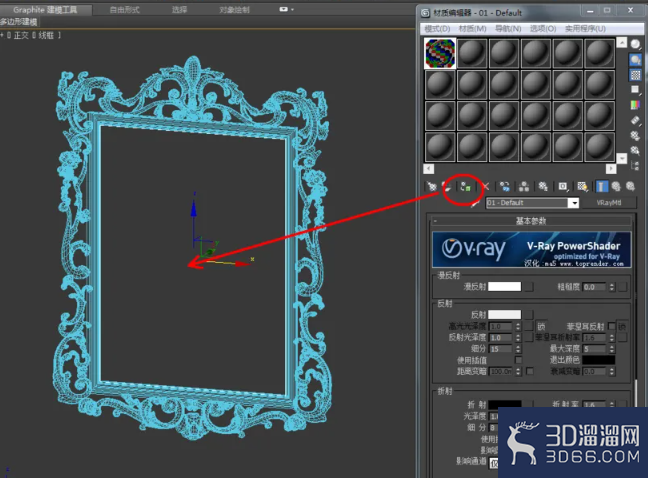Open 模式(D) menu in material editor

click(437, 29)
